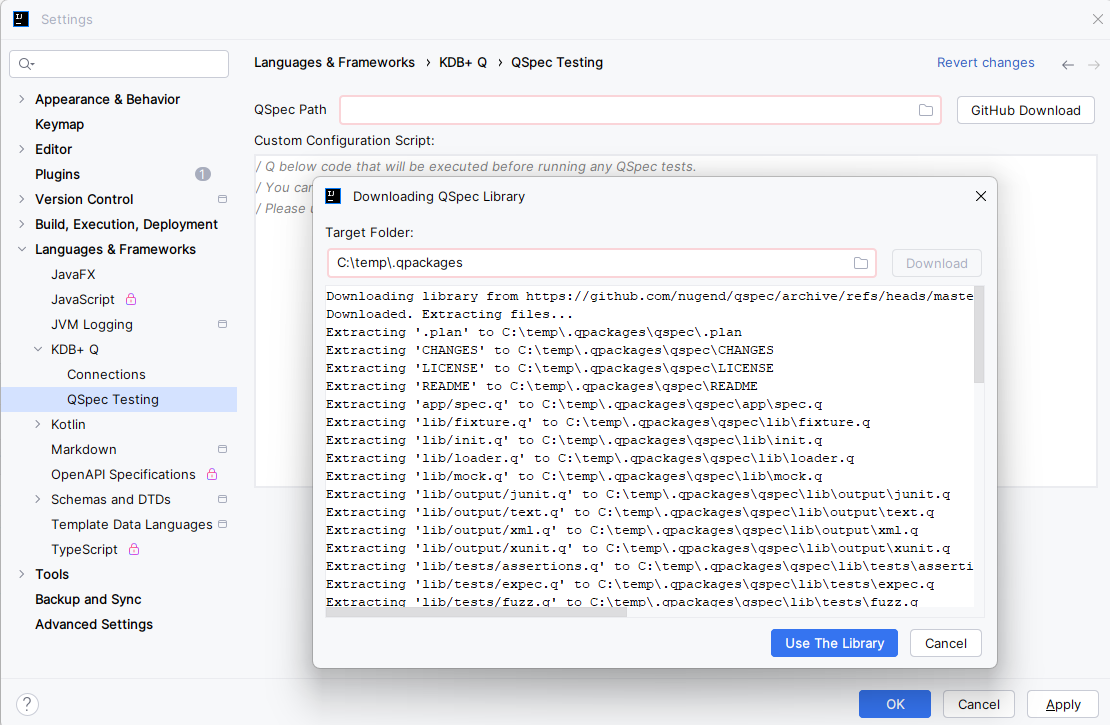
Task: Click the project-level icon beside Template Data Languages
Action: 222,524
